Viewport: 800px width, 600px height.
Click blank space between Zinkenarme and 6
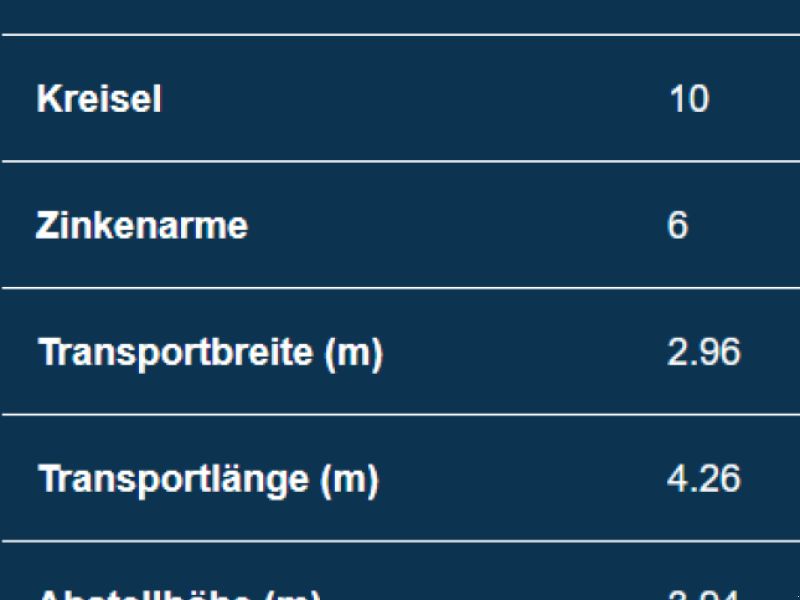click(457, 225)
